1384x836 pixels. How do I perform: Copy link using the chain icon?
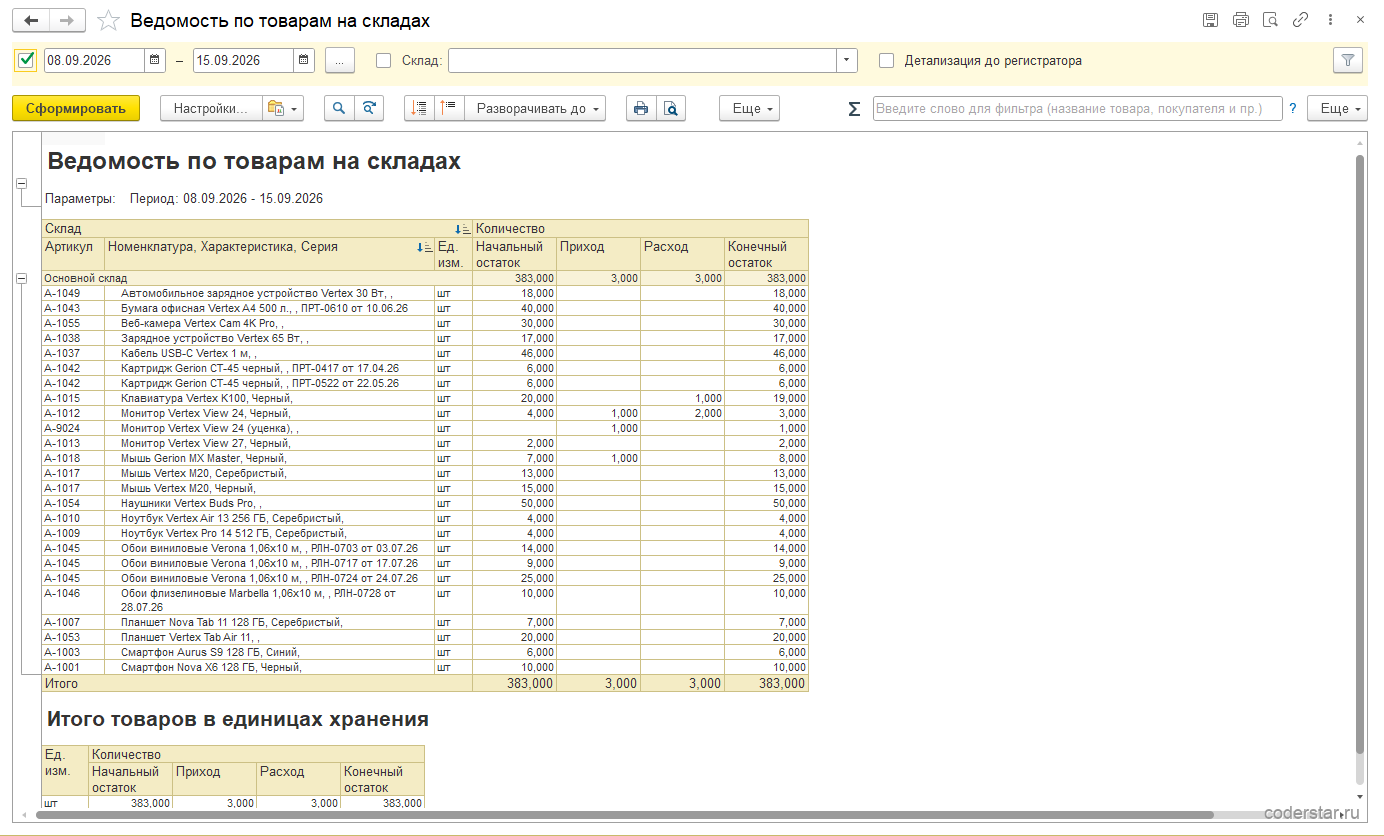(x=1301, y=20)
